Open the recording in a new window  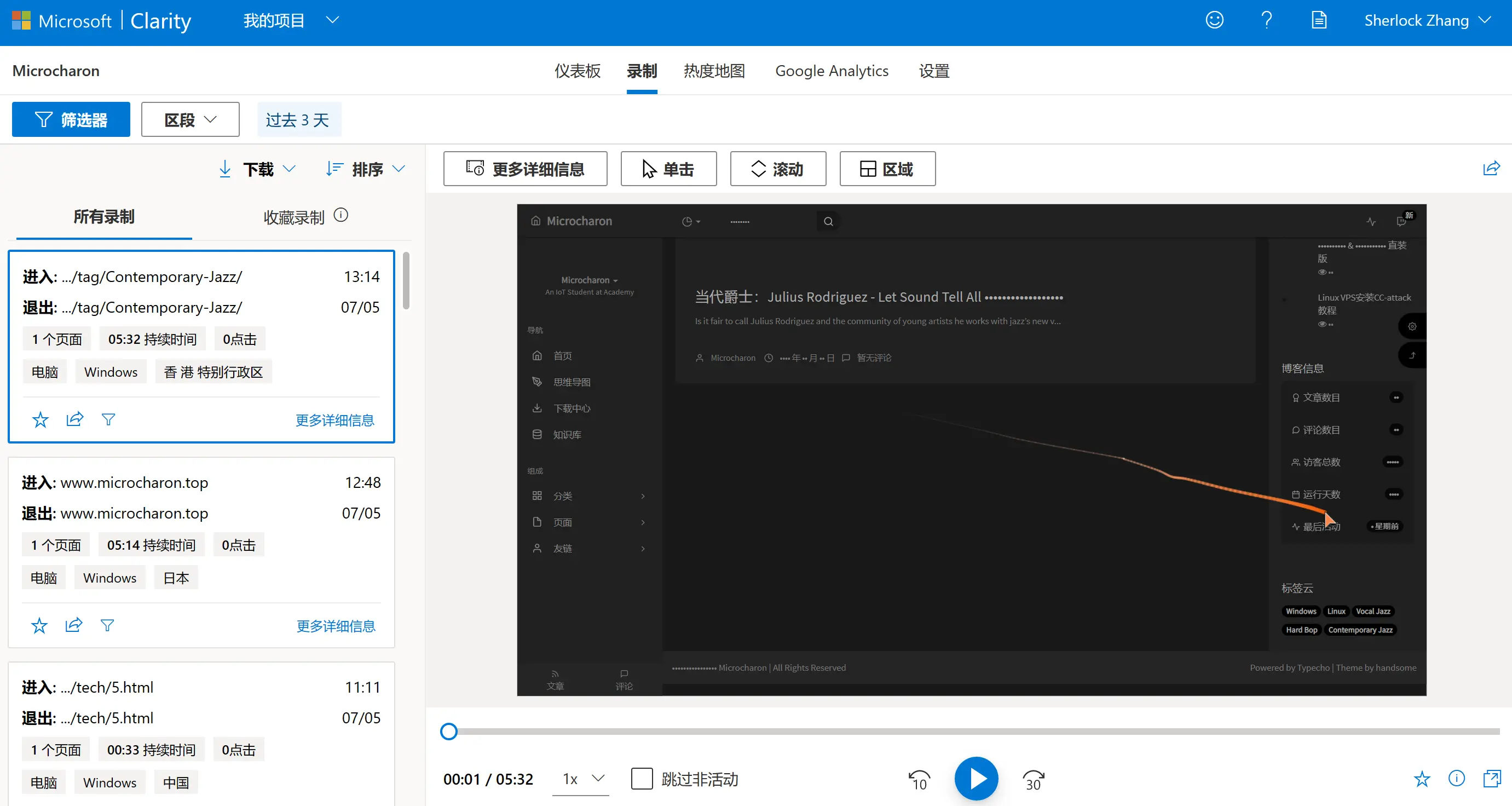click(x=1491, y=779)
